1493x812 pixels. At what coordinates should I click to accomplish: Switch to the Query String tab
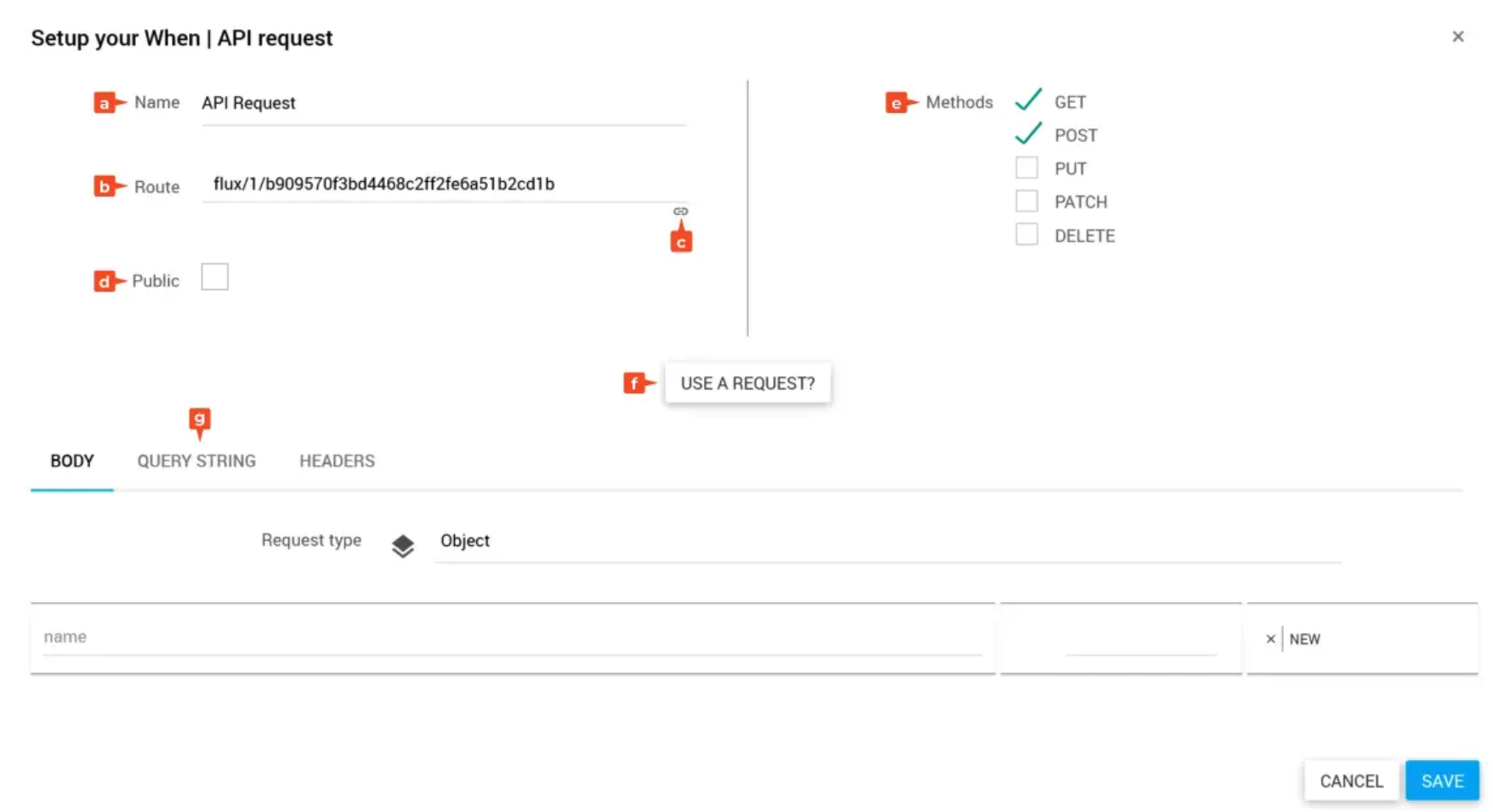pyautogui.click(x=196, y=461)
